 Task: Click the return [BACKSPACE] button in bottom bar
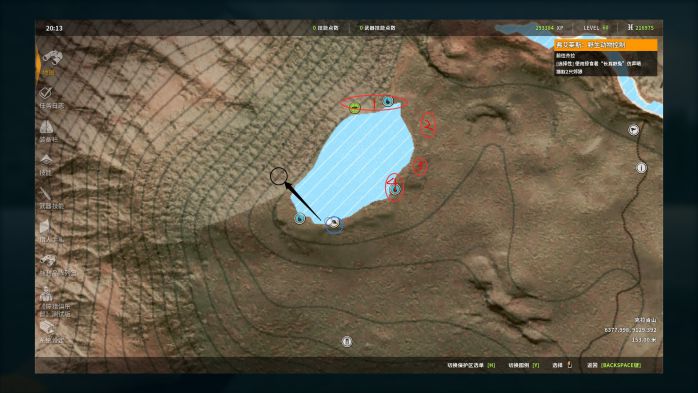[x=614, y=365]
